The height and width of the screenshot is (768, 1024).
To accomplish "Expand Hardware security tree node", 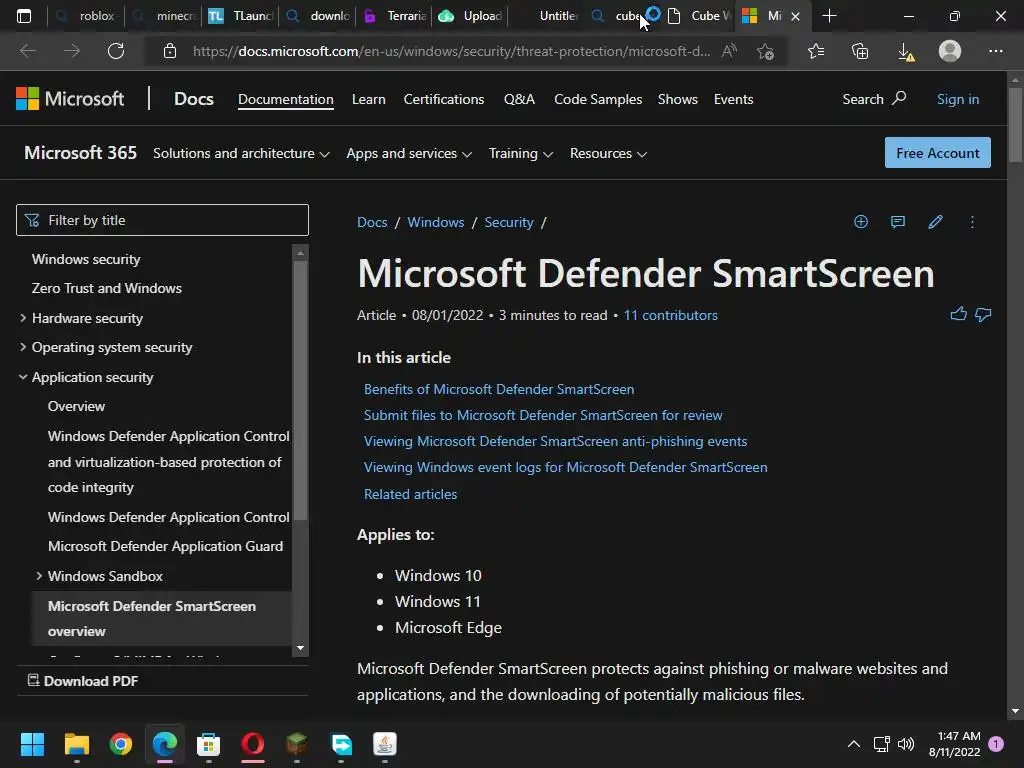I will click(23, 318).
